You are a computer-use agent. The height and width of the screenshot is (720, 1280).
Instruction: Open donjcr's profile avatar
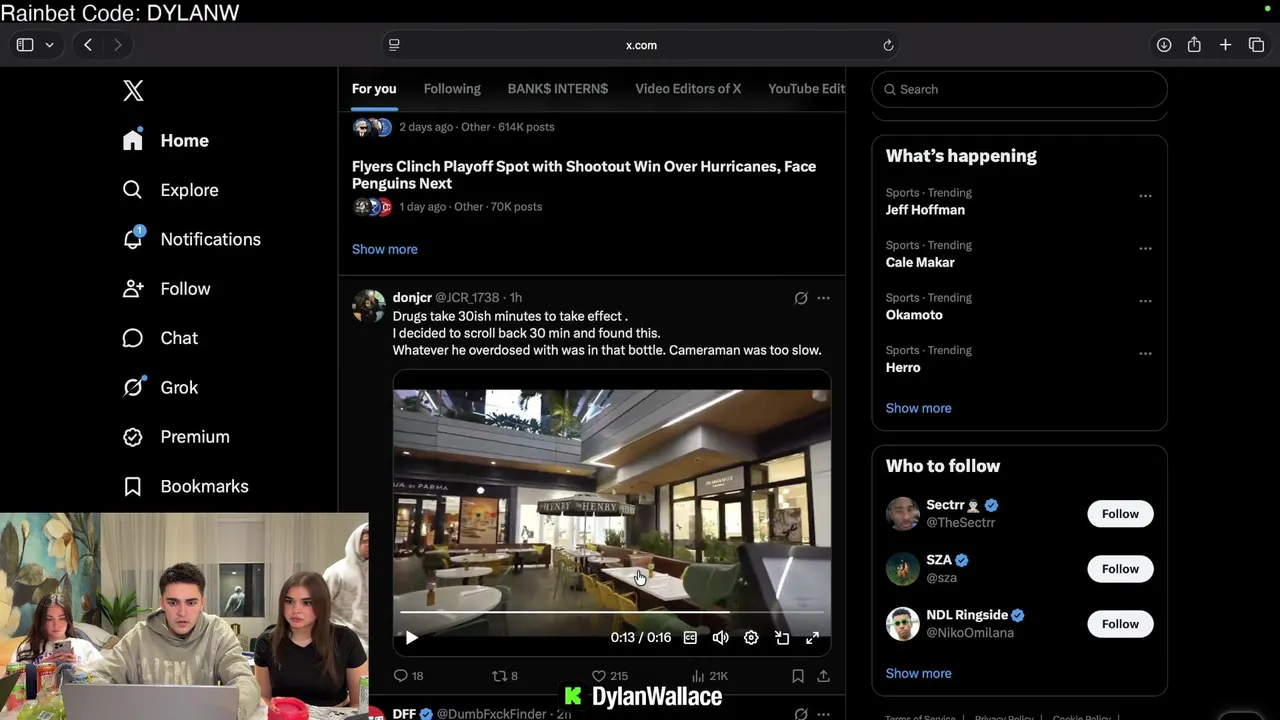[369, 306]
